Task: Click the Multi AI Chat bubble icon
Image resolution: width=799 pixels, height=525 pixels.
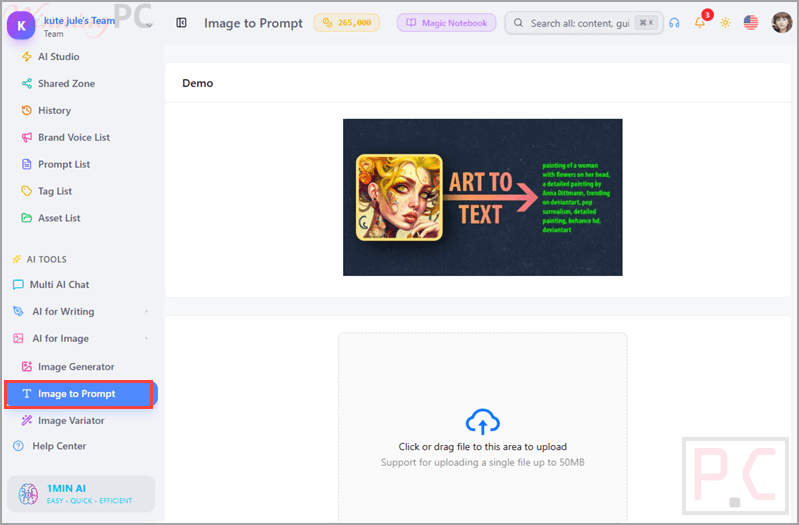Action: point(18,284)
